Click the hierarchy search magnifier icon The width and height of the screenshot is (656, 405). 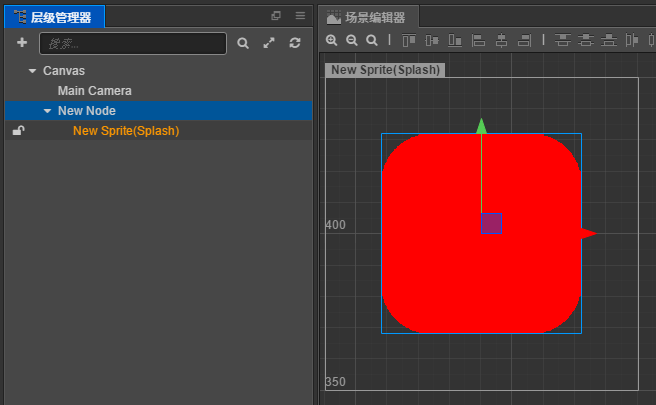243,43
